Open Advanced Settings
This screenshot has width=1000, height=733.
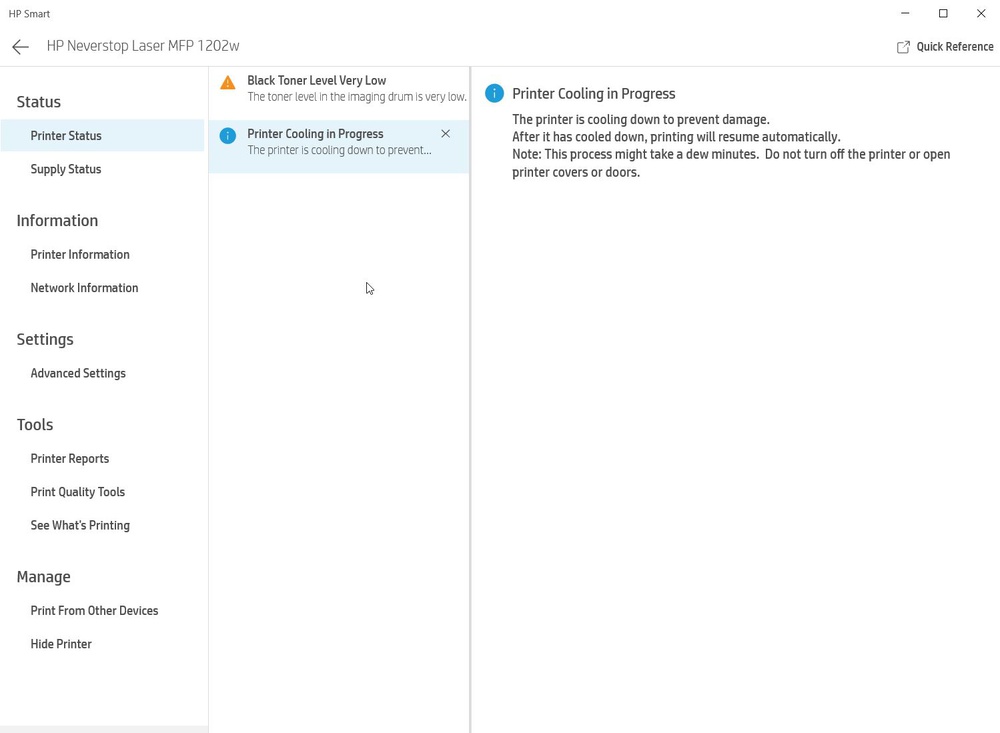pos(78,374)
